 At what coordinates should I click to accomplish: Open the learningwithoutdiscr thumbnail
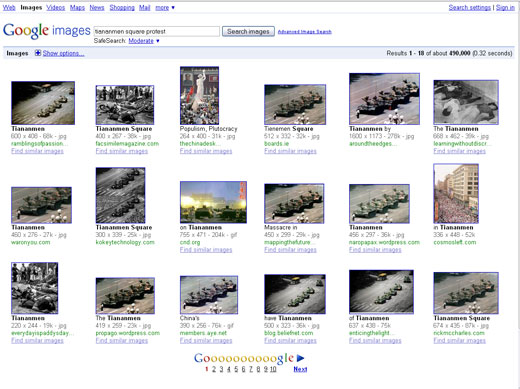pyautogui.click(x=466, y=102)
